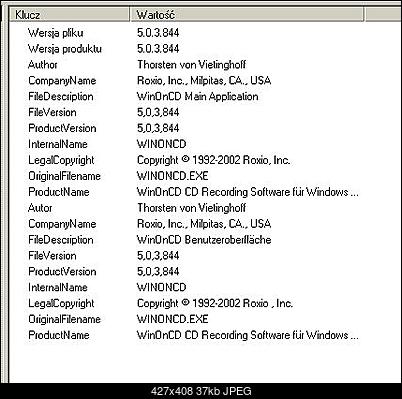Click Thorsten von Vietinghoff in the Autor row
The width and height of the screenshot is (402, 399).
192,208
